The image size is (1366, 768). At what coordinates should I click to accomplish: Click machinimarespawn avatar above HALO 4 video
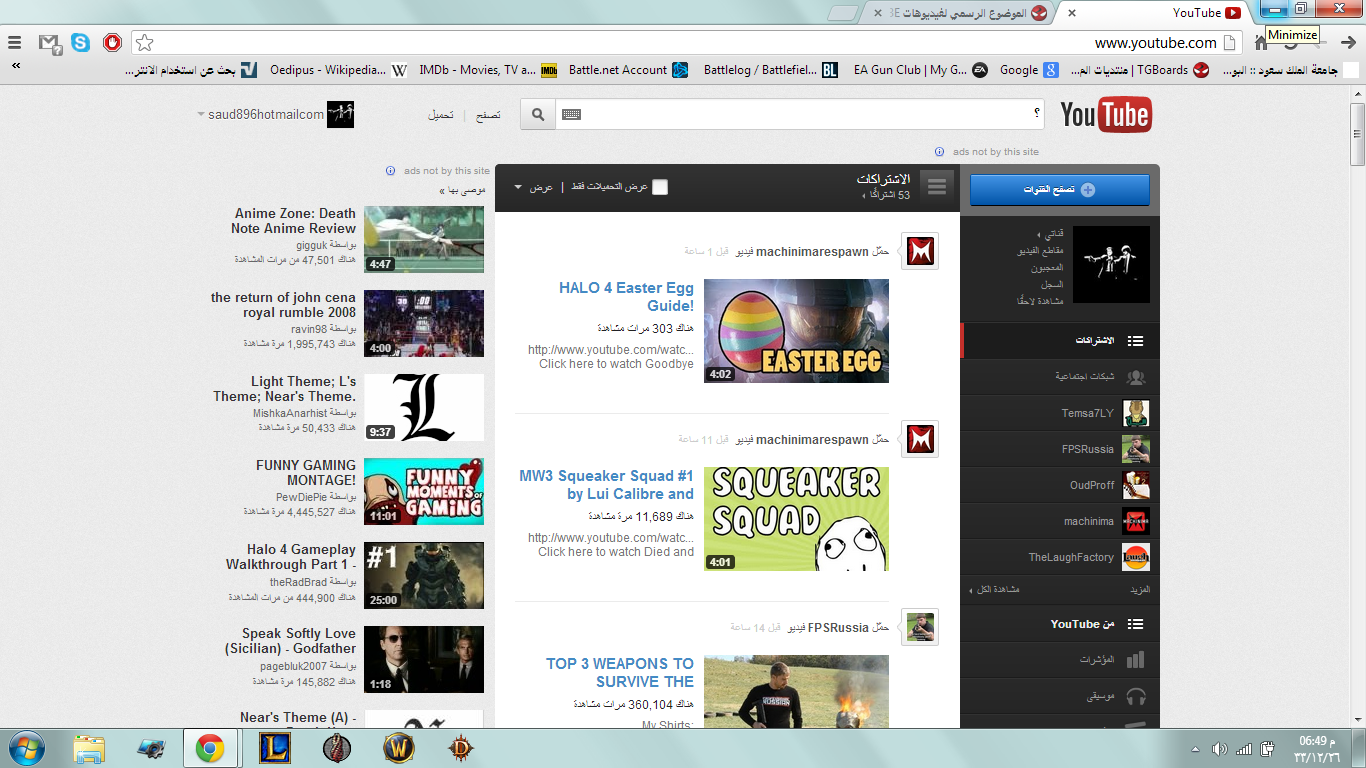pyautogui.click(x=920, y=251)
